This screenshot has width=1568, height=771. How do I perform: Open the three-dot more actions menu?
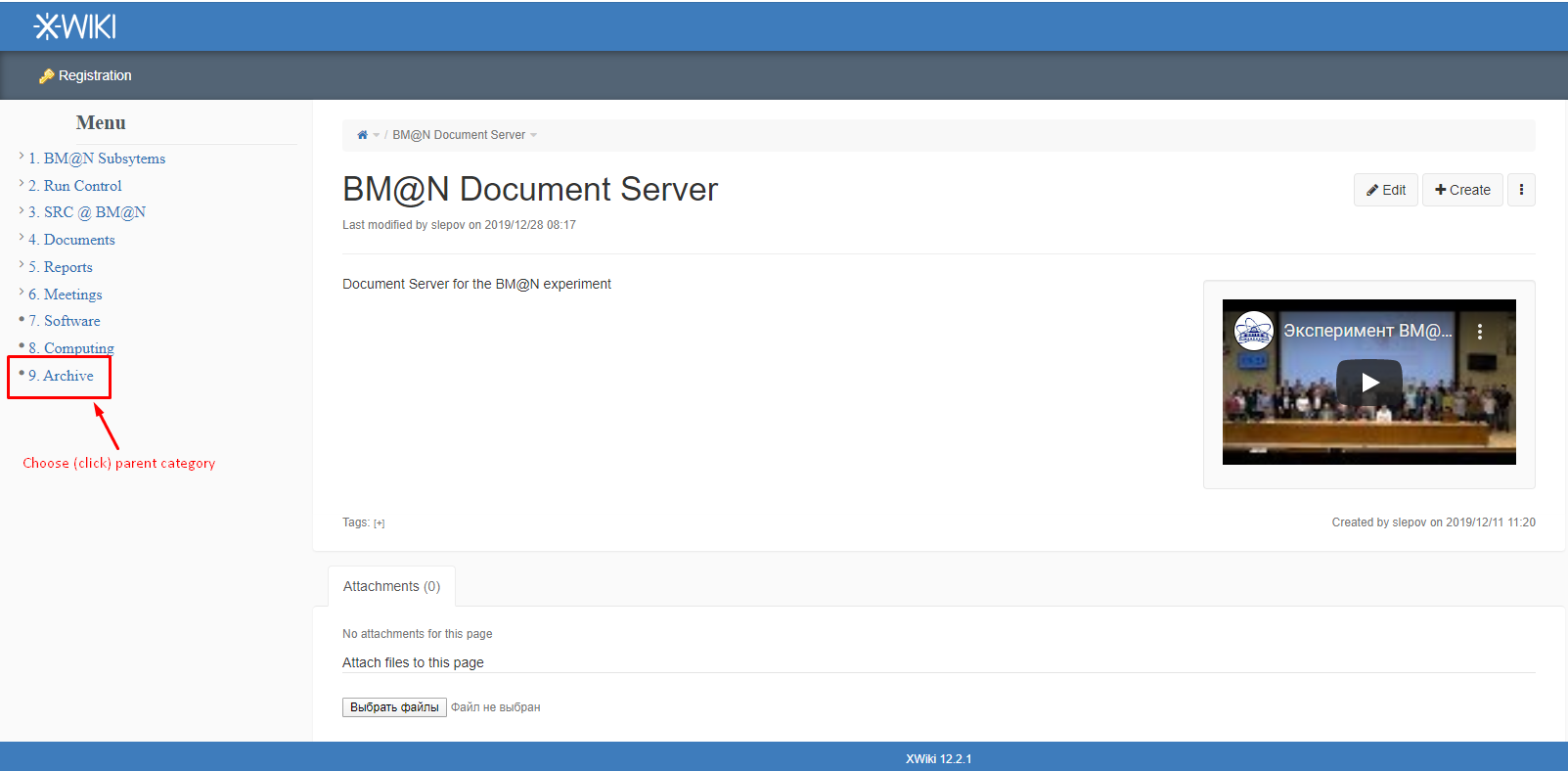(x=1521, y=190)
